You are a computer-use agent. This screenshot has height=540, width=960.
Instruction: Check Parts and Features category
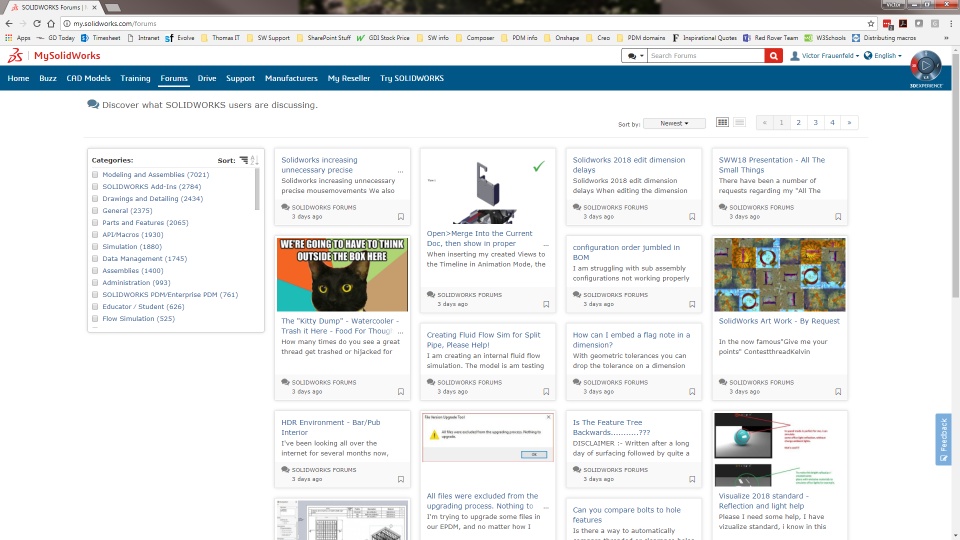pos(95,223)
